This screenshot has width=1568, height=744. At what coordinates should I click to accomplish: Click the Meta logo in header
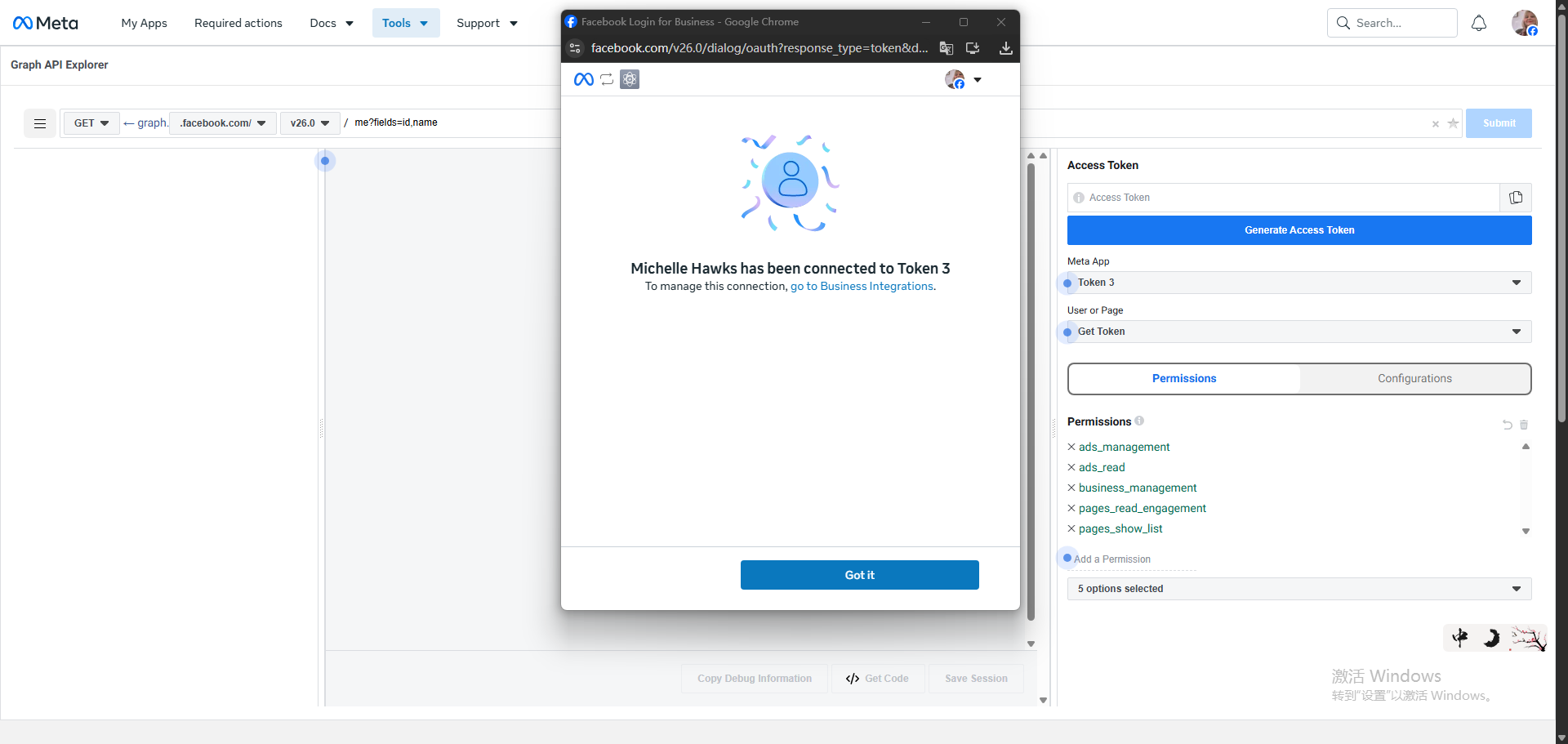point(46,23)
